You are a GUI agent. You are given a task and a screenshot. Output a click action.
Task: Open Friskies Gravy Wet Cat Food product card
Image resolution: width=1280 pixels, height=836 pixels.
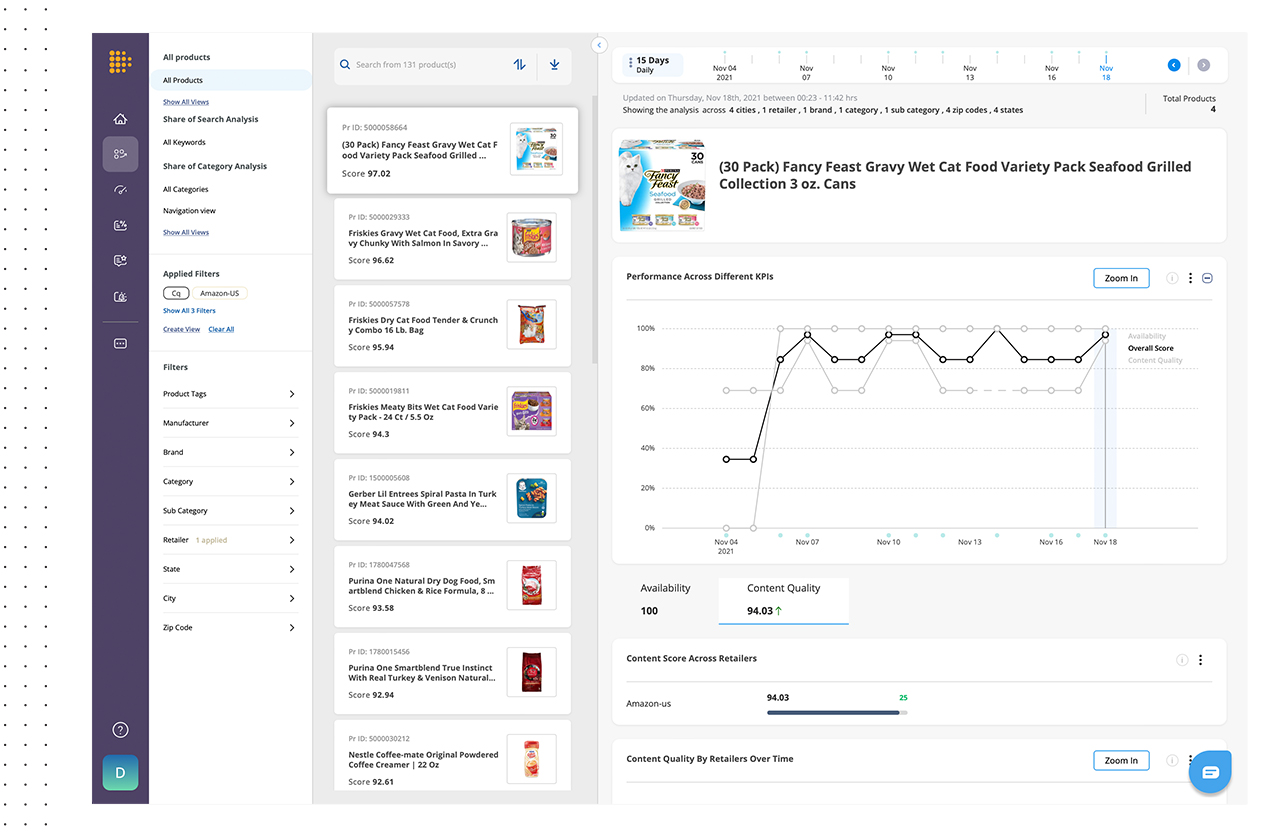(453, 238)
